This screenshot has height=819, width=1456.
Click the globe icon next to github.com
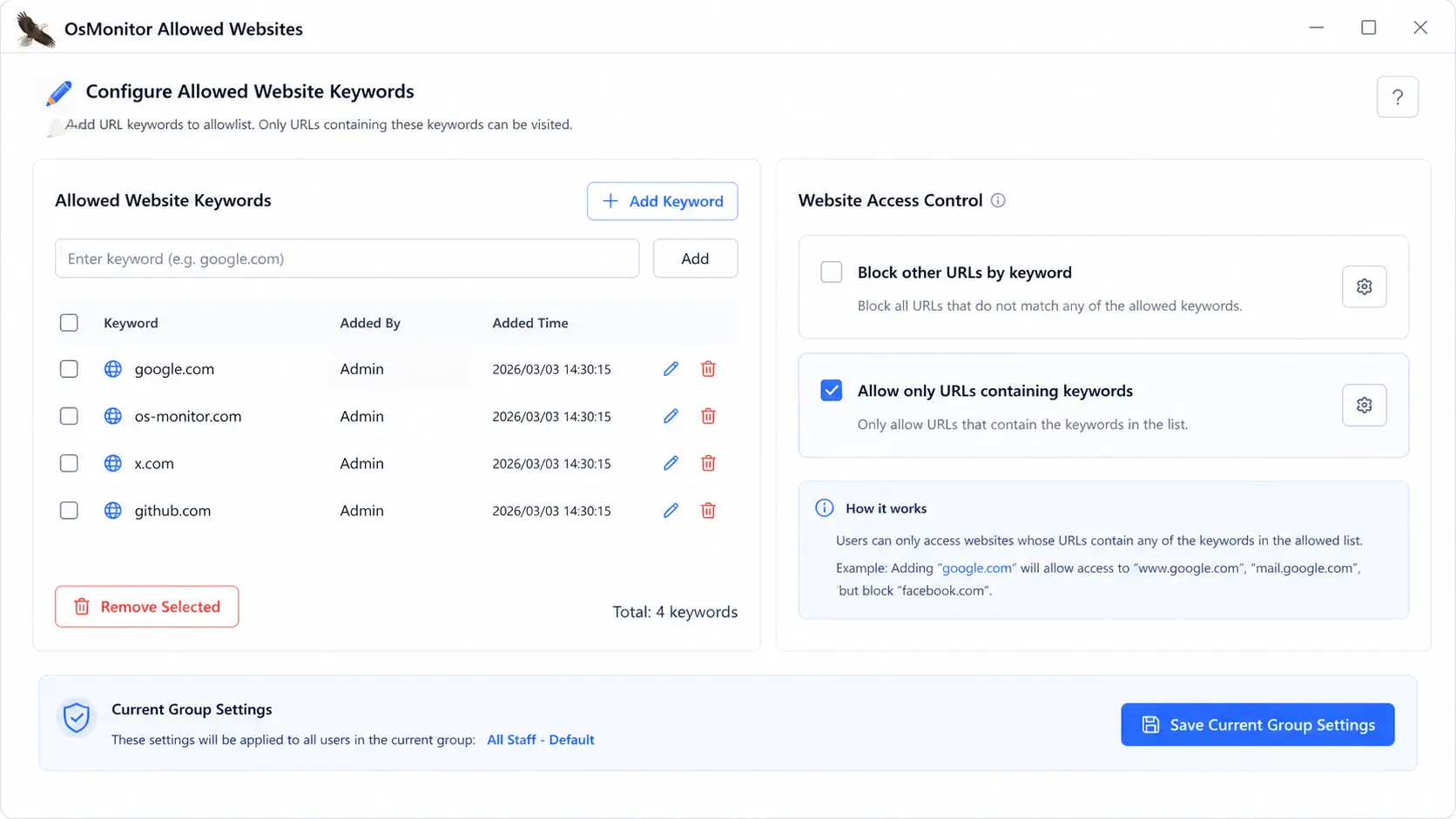(113, 510)
